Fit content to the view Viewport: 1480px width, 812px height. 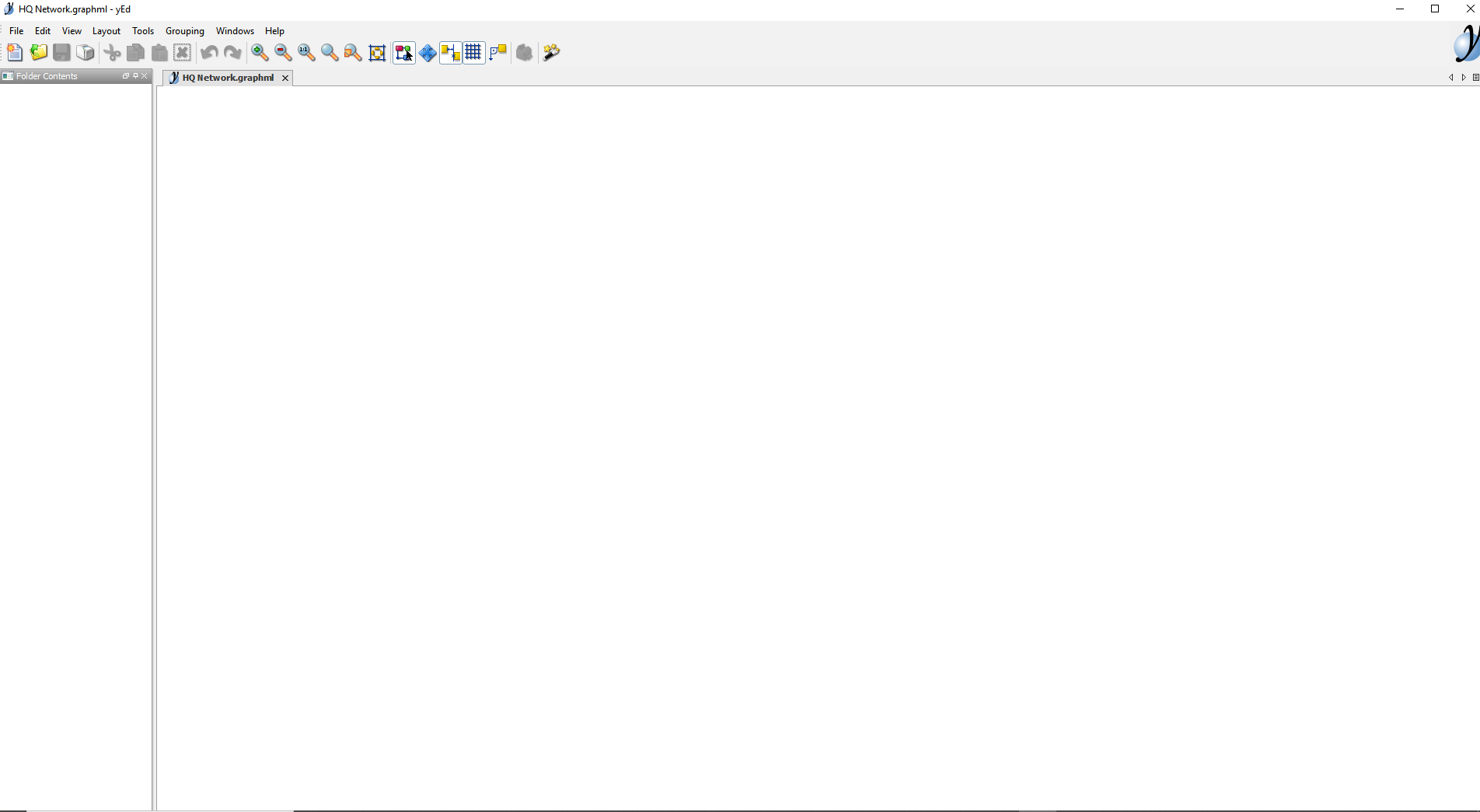377,53
